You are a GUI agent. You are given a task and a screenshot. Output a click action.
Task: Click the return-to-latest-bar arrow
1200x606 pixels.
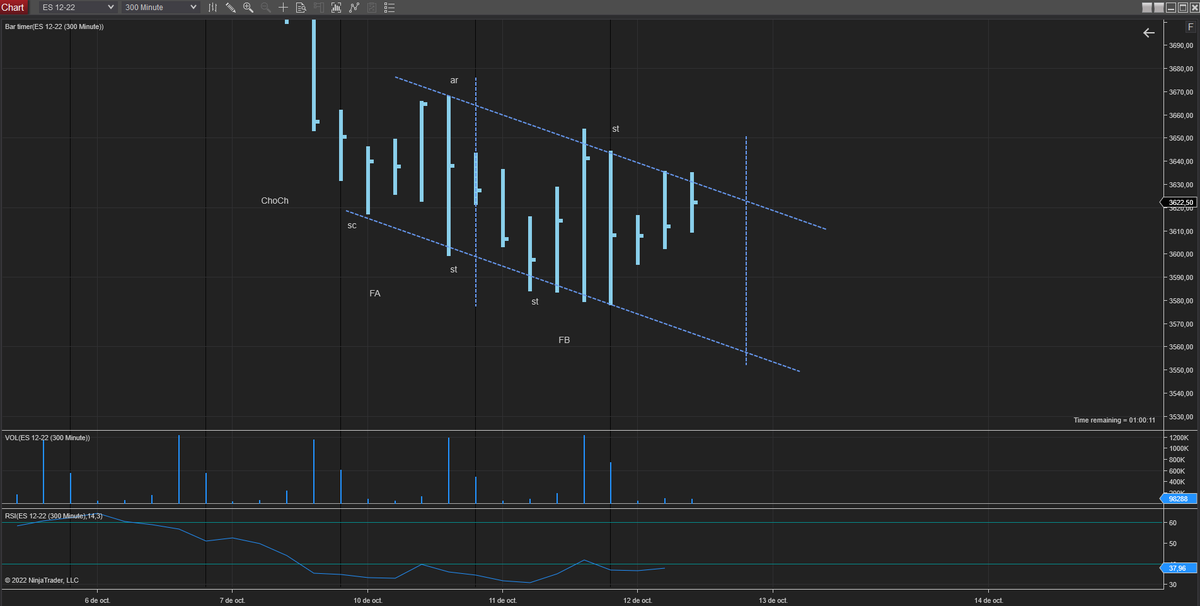1149,33
